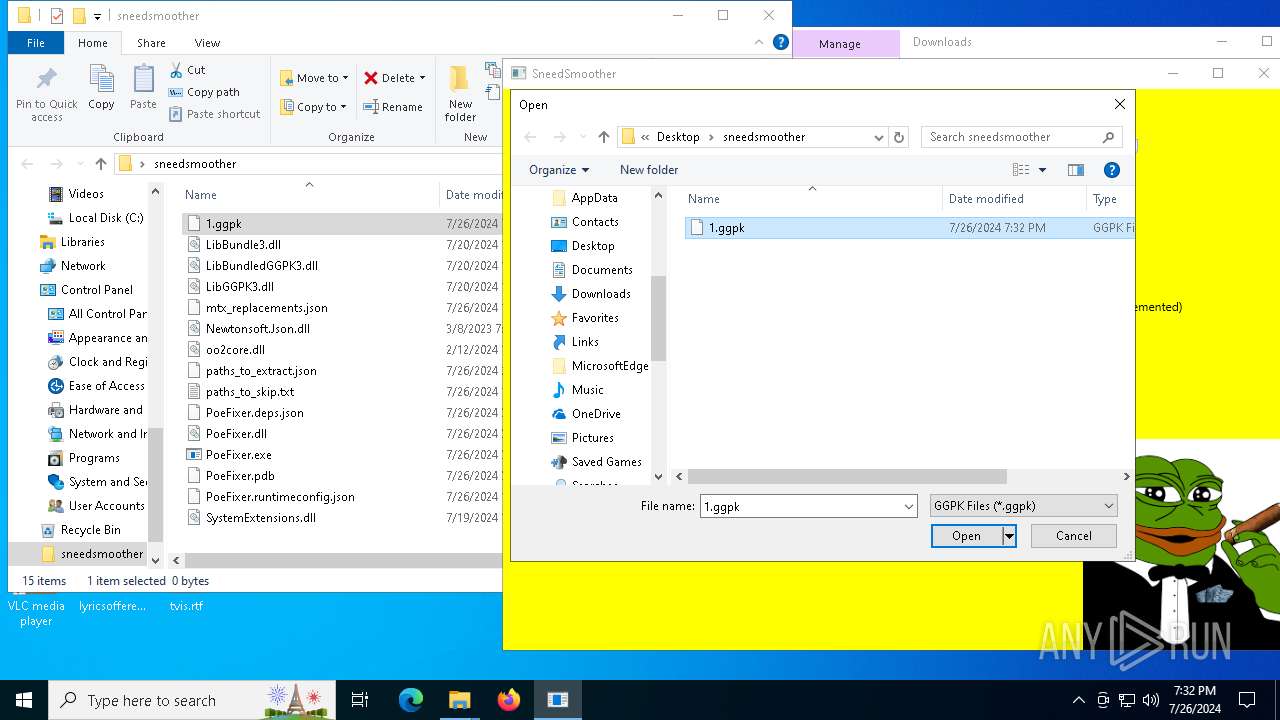Select 1.ggpk file in Open dialog
Image resolution: width=1280 pixels, height=720 pixels.
coord(726,228)
